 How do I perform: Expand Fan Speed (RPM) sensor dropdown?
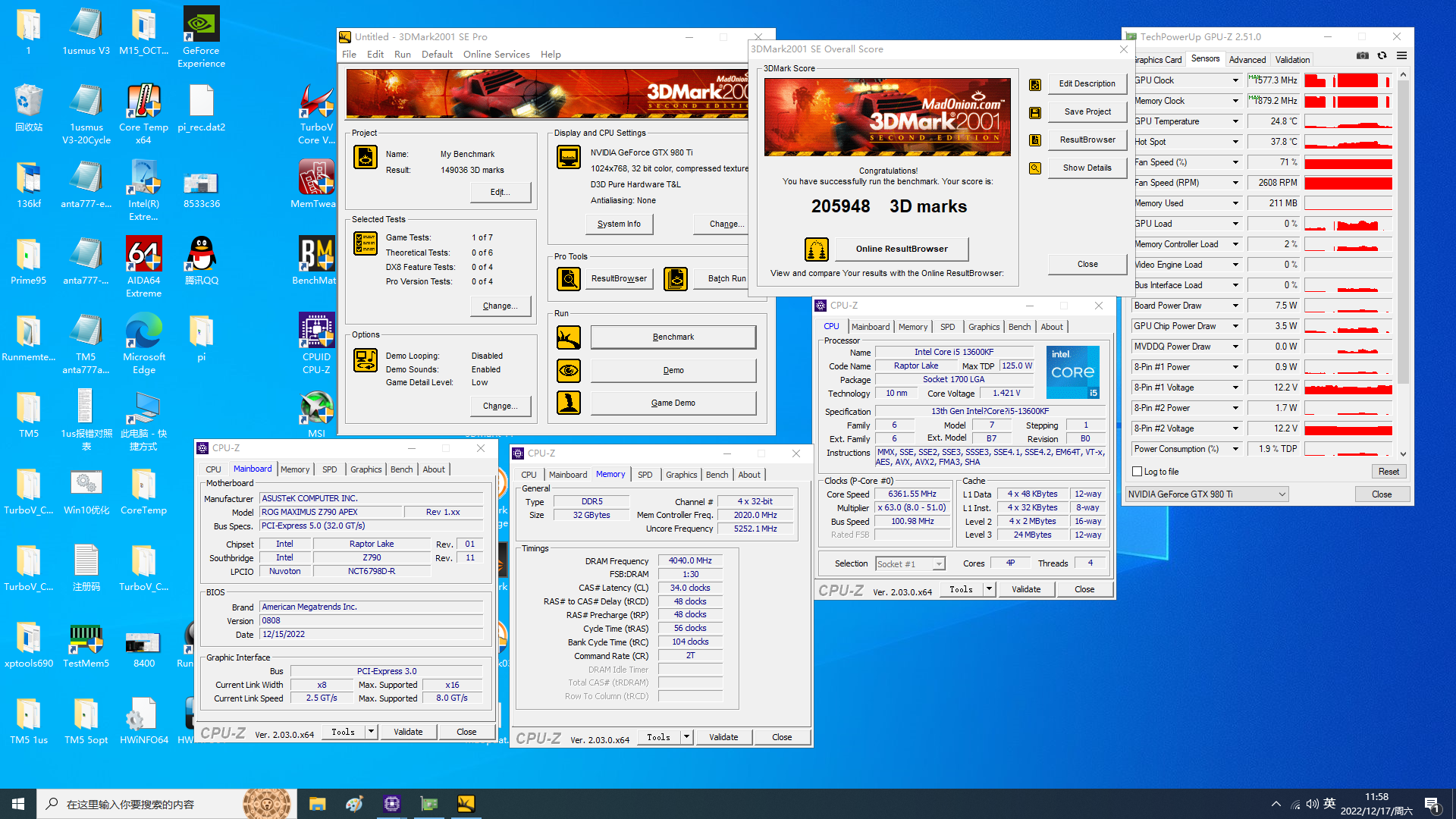(1235, 183)
